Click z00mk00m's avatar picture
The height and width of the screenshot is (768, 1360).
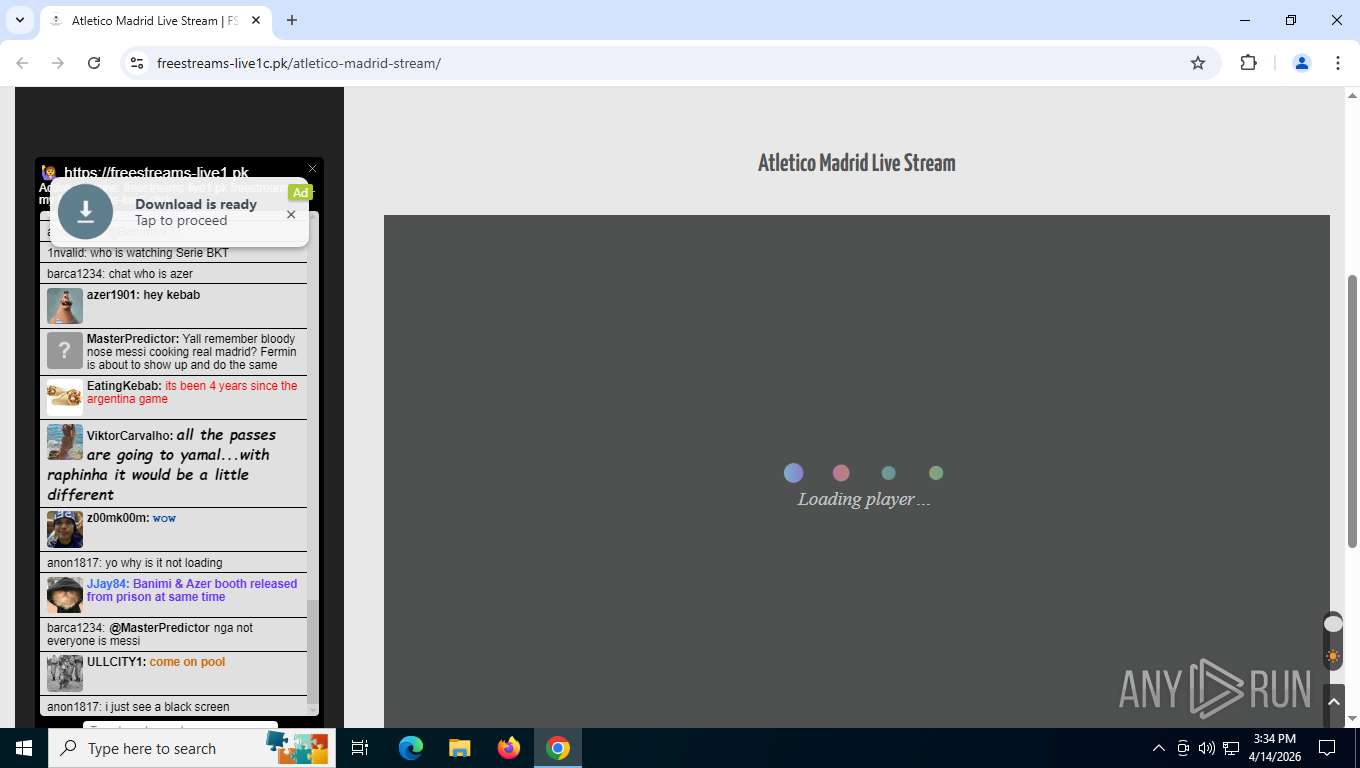65,529
